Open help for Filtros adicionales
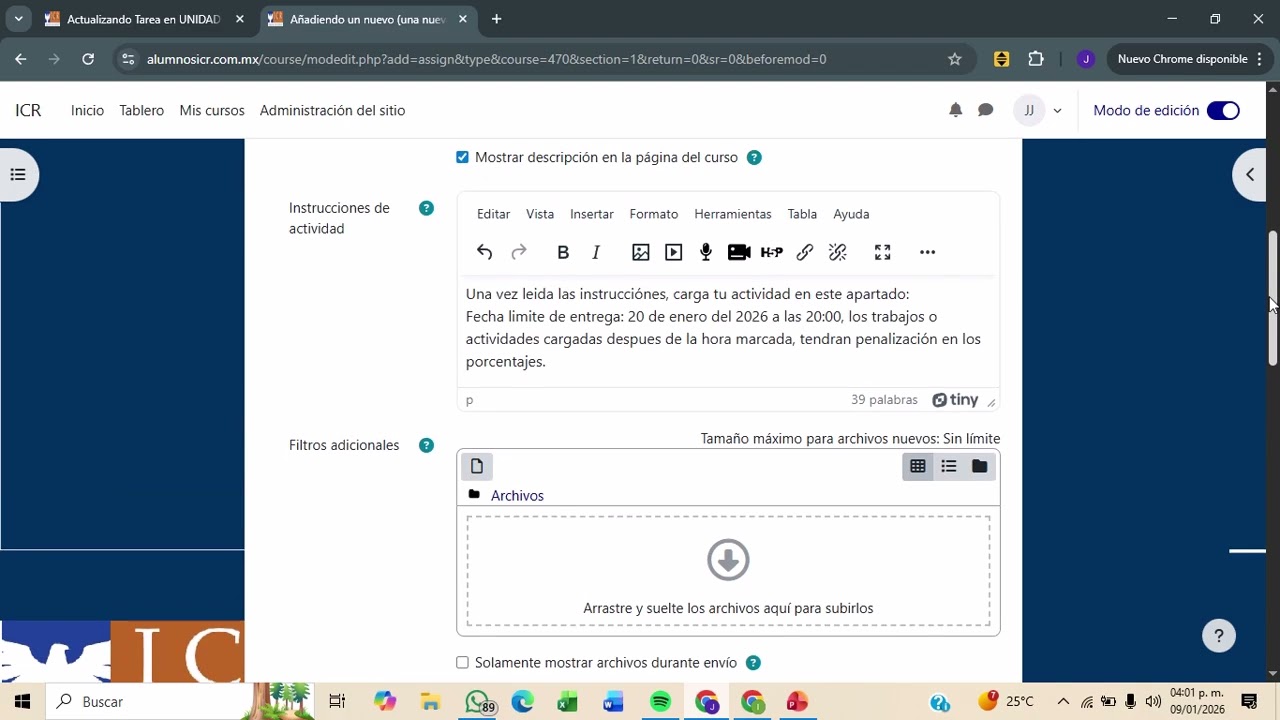Viewport: 1280px width, 720px height. (x=426, y=445)
